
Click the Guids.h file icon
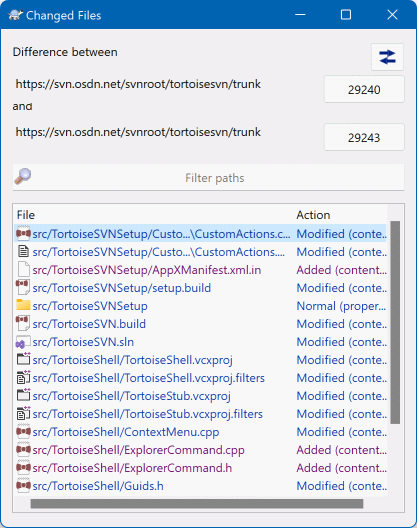point(23,486)
